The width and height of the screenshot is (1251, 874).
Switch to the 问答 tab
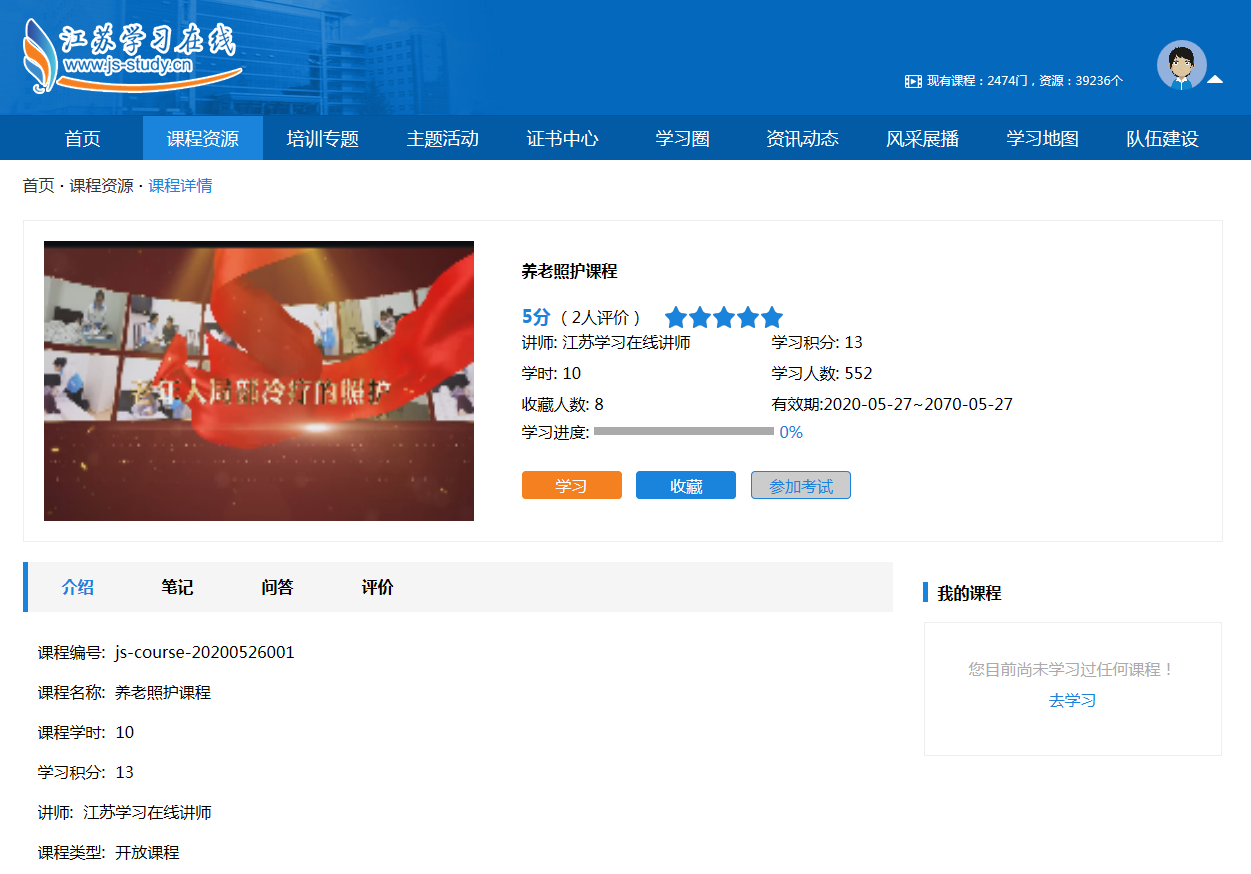[277, 587]
